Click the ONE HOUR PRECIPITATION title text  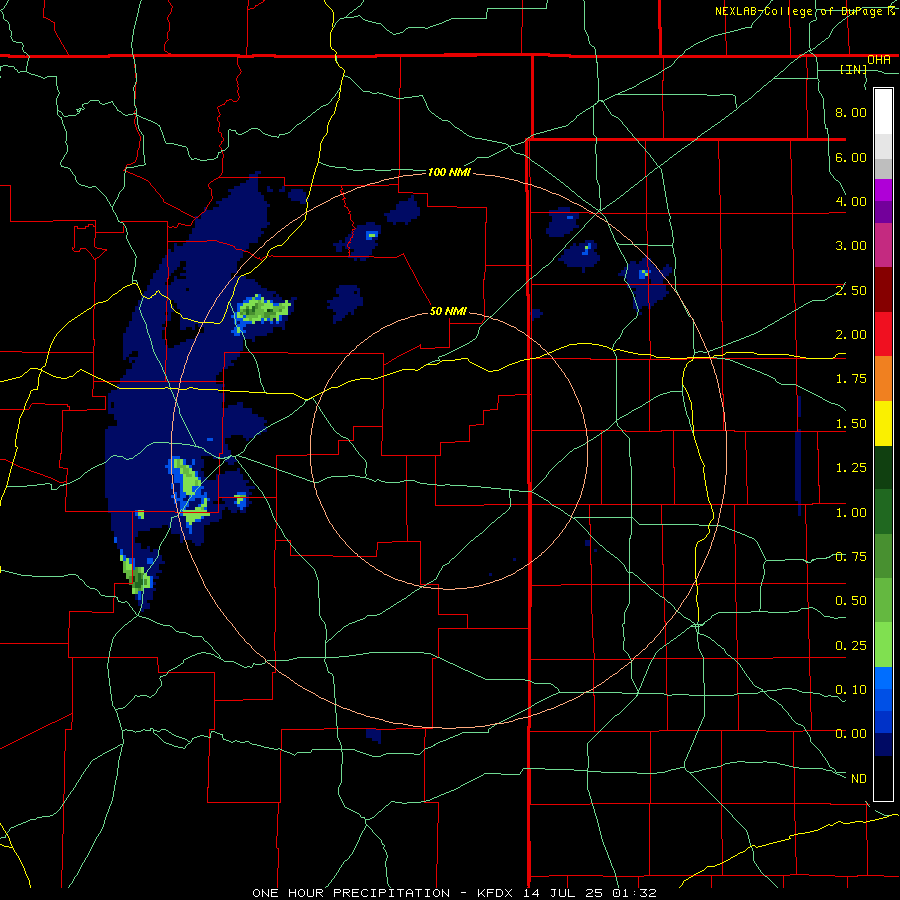click(351, 893)
